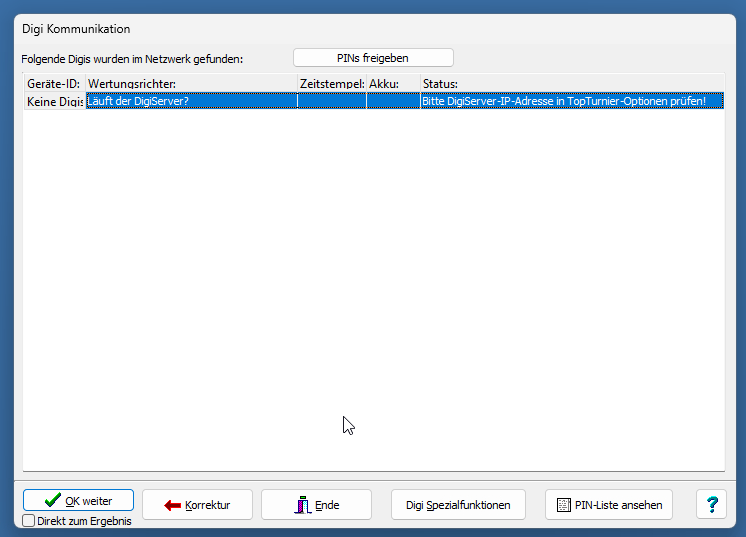Open help with the question mark button
The width and height of the screenshot is (746, 537).
click(x=711, y=505)
